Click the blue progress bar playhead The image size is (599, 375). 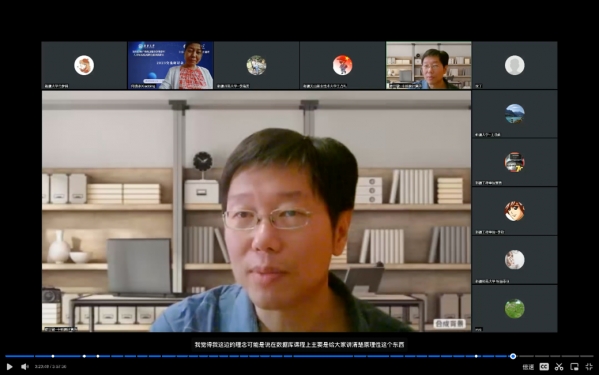tap(513, 356)
